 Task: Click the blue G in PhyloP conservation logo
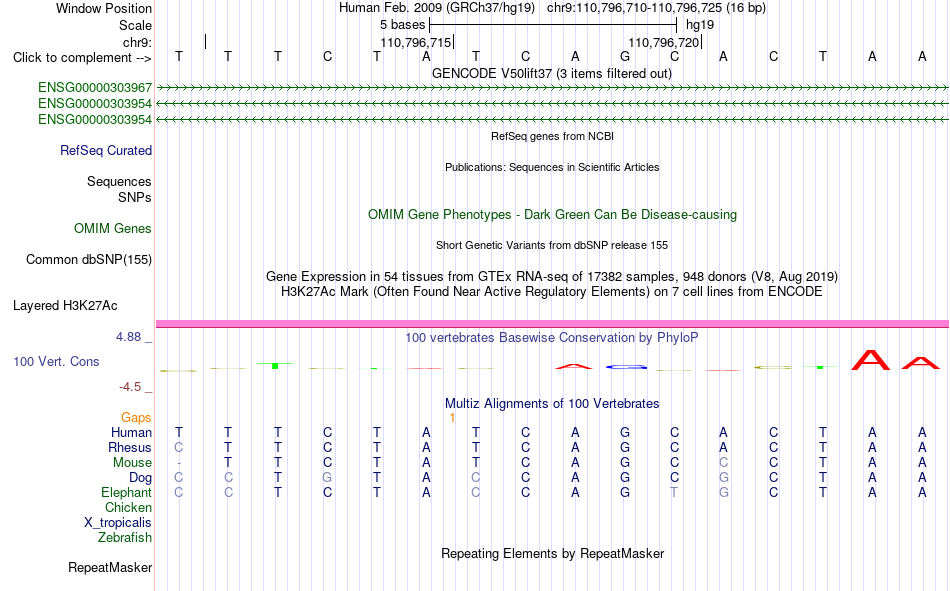(x=626, y=367)
